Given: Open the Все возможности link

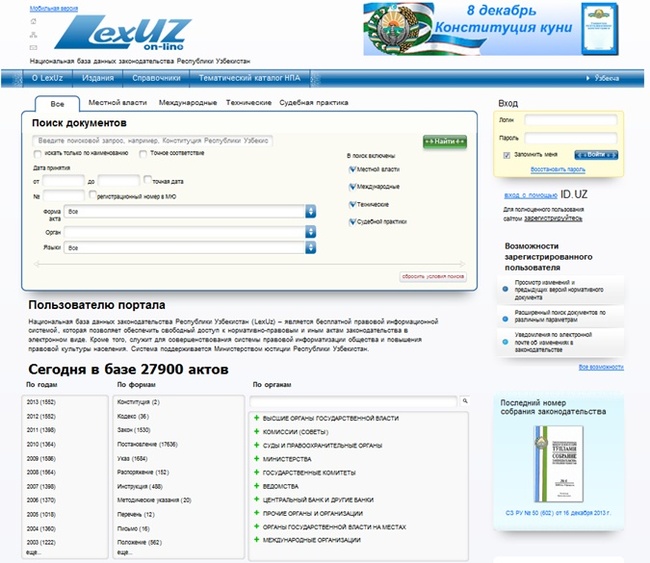Looking at the screenshot, I should [601, 367].
